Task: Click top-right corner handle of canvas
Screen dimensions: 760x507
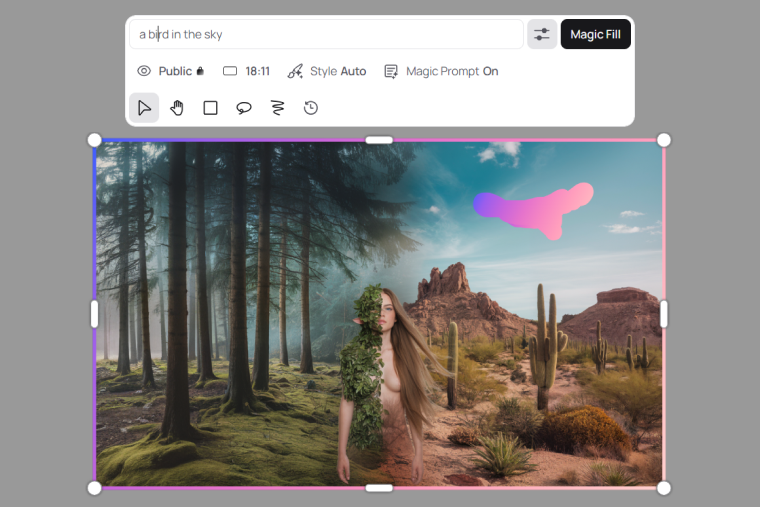Action: 664,141
